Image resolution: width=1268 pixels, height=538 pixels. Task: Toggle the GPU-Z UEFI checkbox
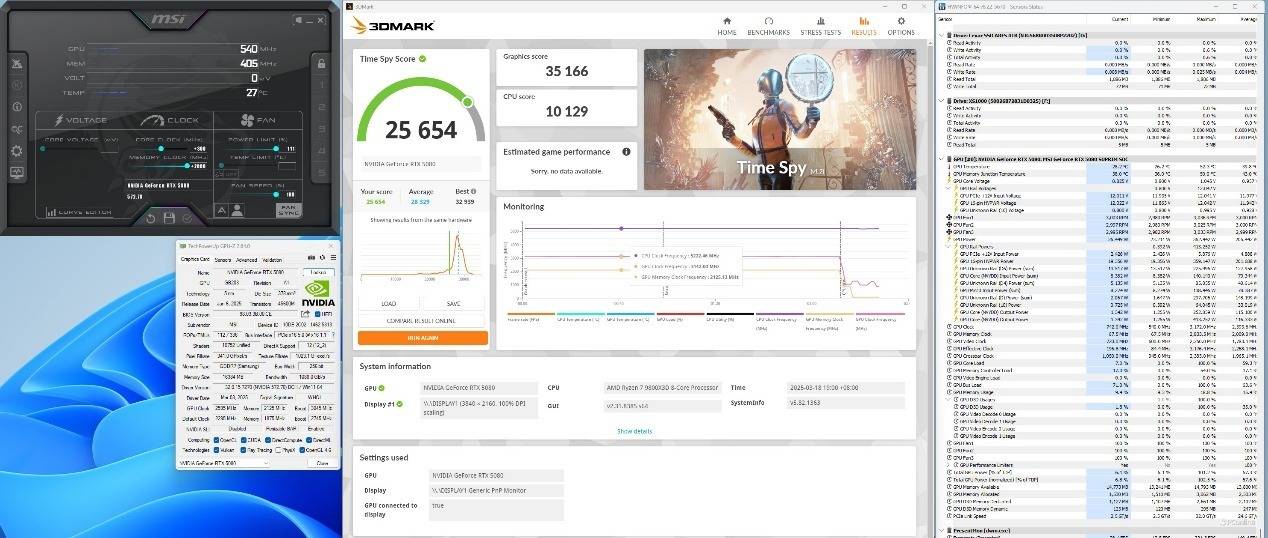[317, 314]
